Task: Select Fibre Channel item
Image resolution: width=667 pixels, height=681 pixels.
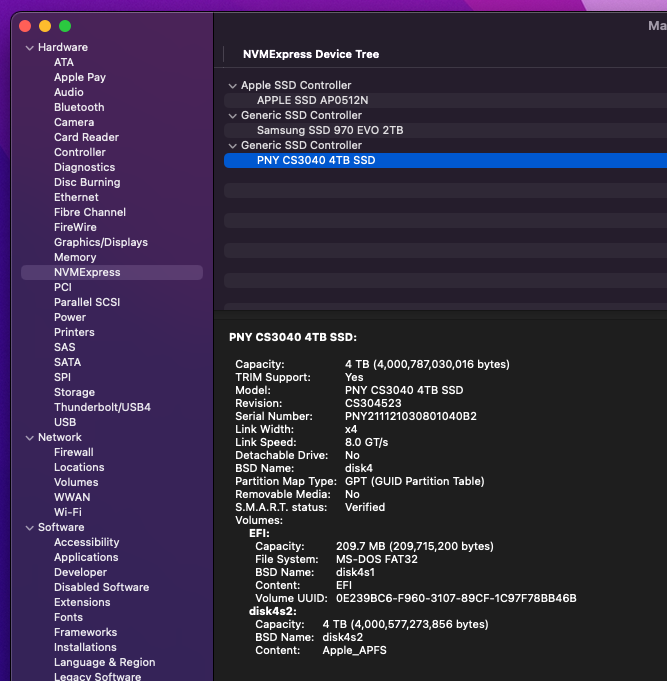Action: point(90,212)
